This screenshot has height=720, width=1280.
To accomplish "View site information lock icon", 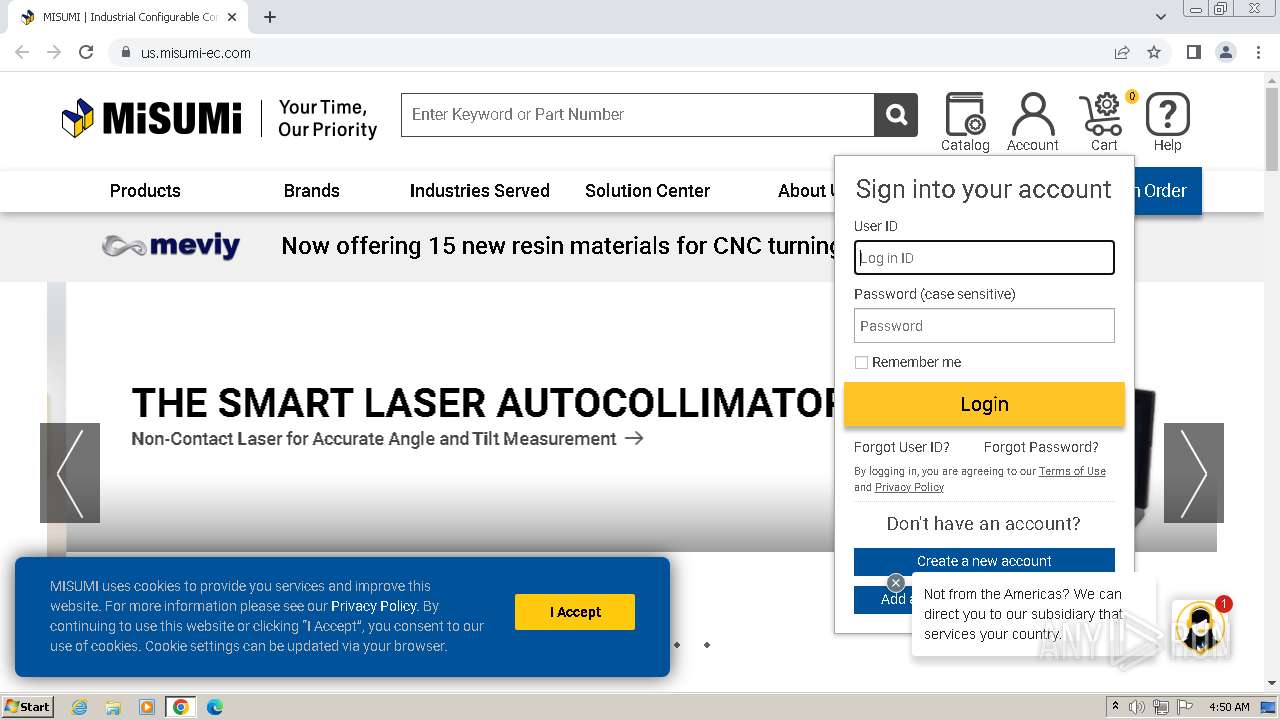I will (x=125, y=52).
